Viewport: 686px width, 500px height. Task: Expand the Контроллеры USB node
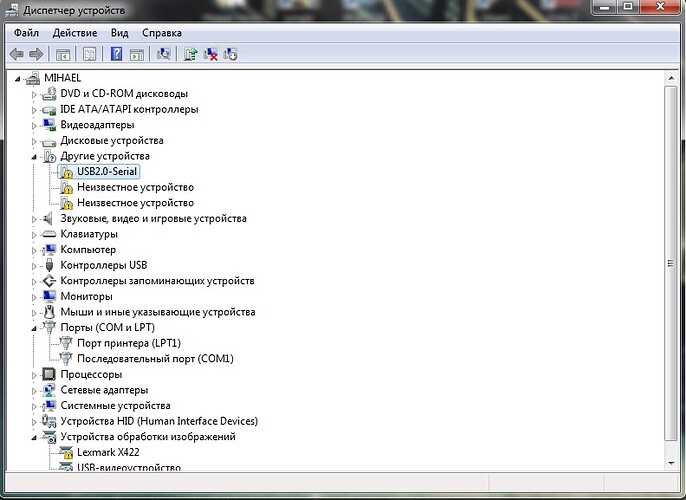coord(34,266)
